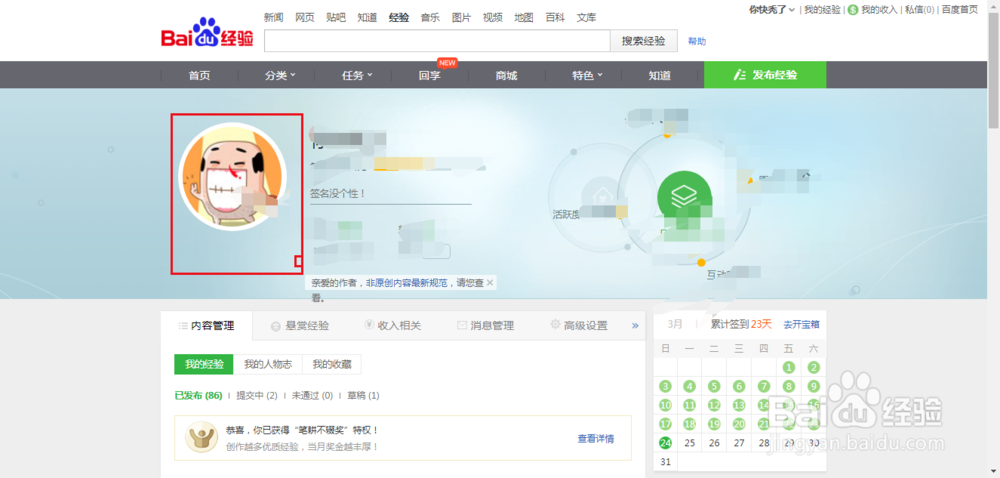Click 网页 in the top product links
Image resolution: width=1000 pixels, height=478 pixels.
305,18
